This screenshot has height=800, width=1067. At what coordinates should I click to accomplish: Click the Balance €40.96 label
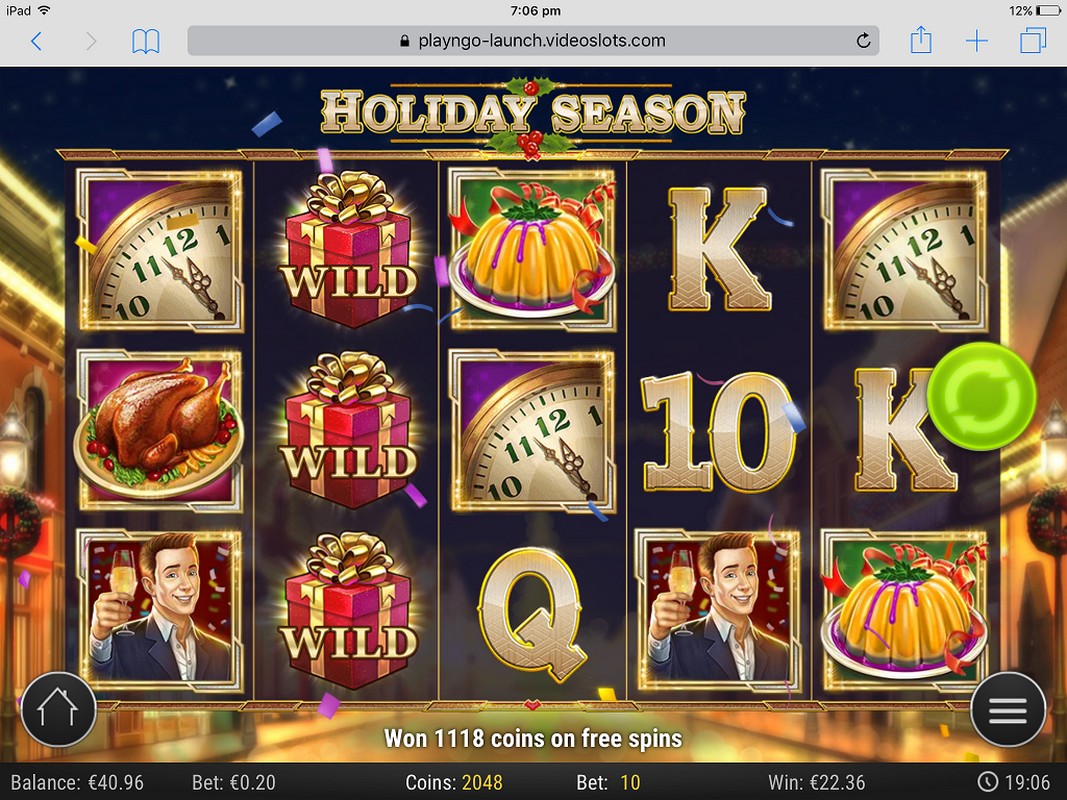tap(77, 782)
